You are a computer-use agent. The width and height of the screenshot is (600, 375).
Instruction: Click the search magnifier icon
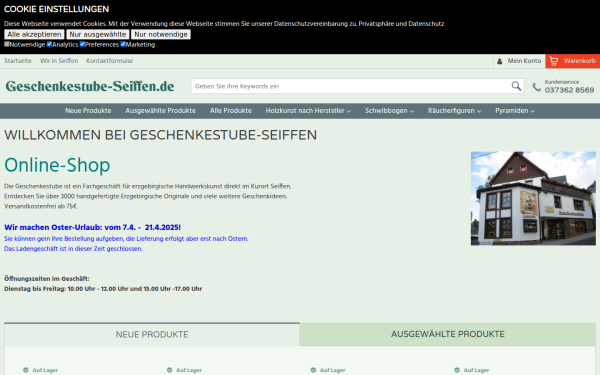516,86
